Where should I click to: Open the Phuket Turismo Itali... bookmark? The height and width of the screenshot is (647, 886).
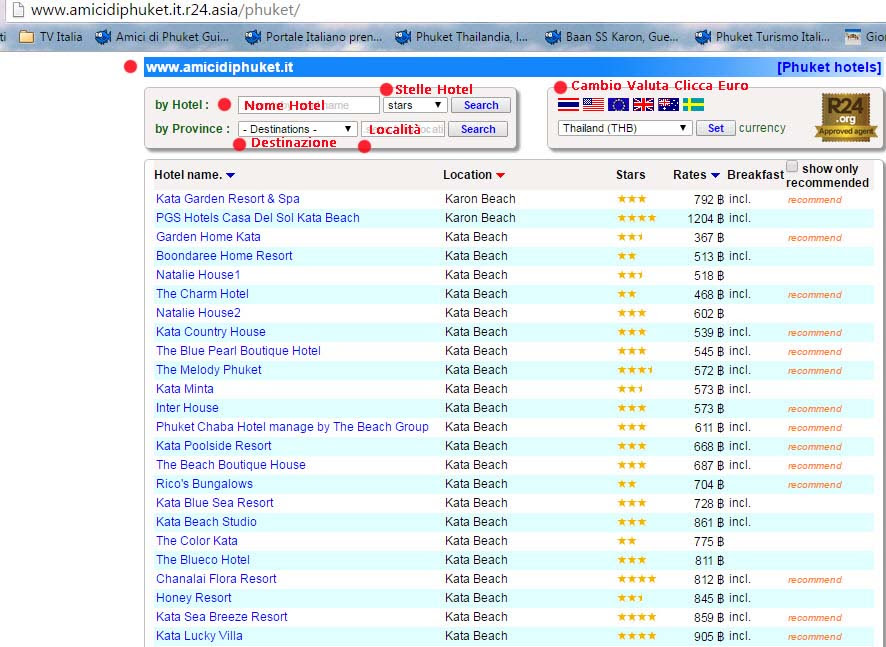click(x=762, y=37)
